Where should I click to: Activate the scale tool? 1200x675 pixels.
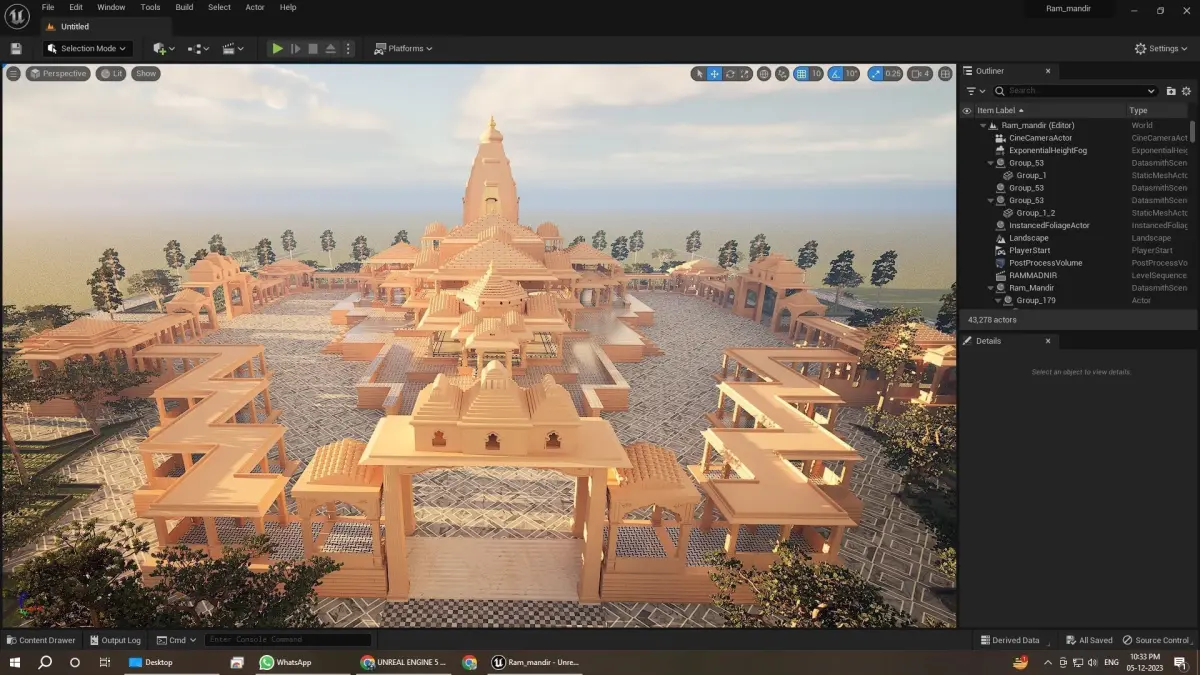[x=746, y=73]
